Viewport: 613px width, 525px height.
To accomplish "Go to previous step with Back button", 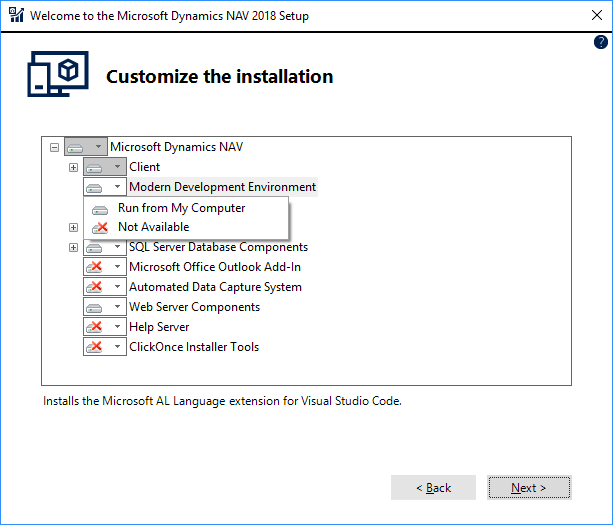I will (433, 487).
